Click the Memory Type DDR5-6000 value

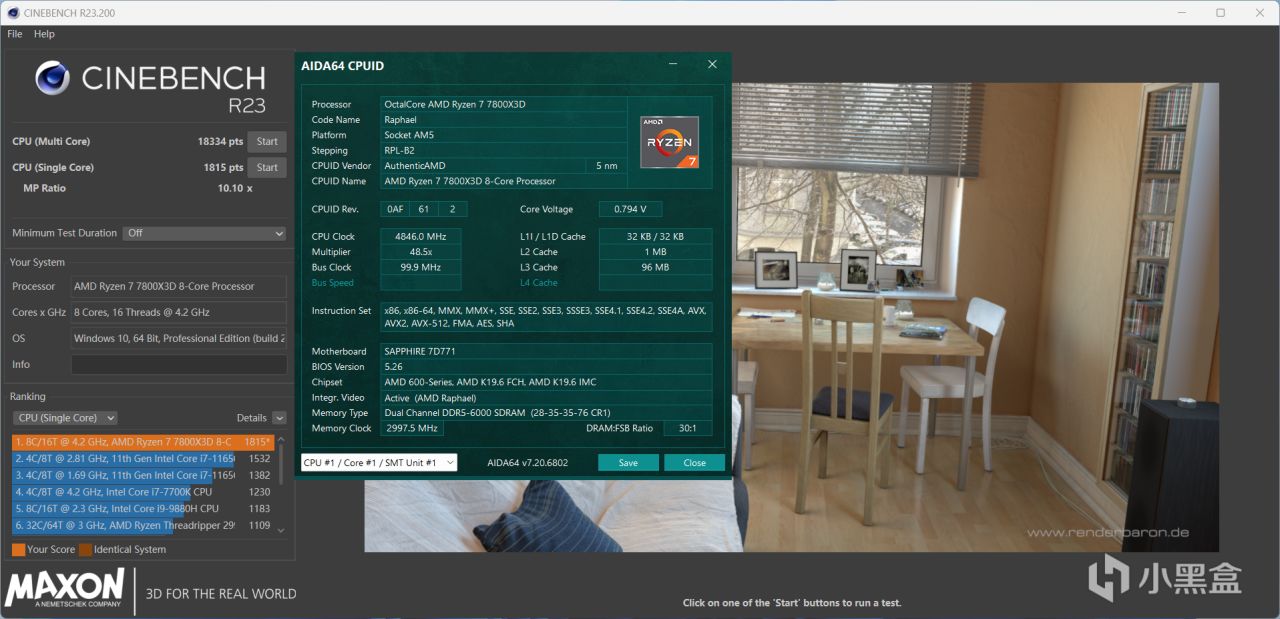[x=546, y=413]
